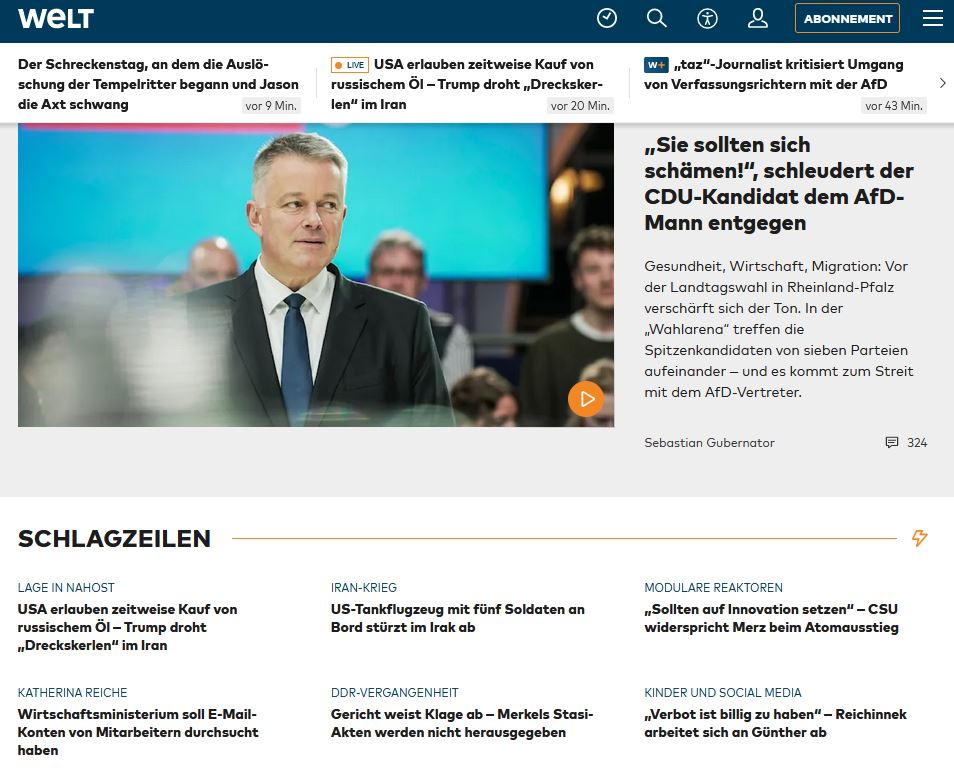Play the video on the main image
This screenshot has width=954, height=783.
pos(586,398)
